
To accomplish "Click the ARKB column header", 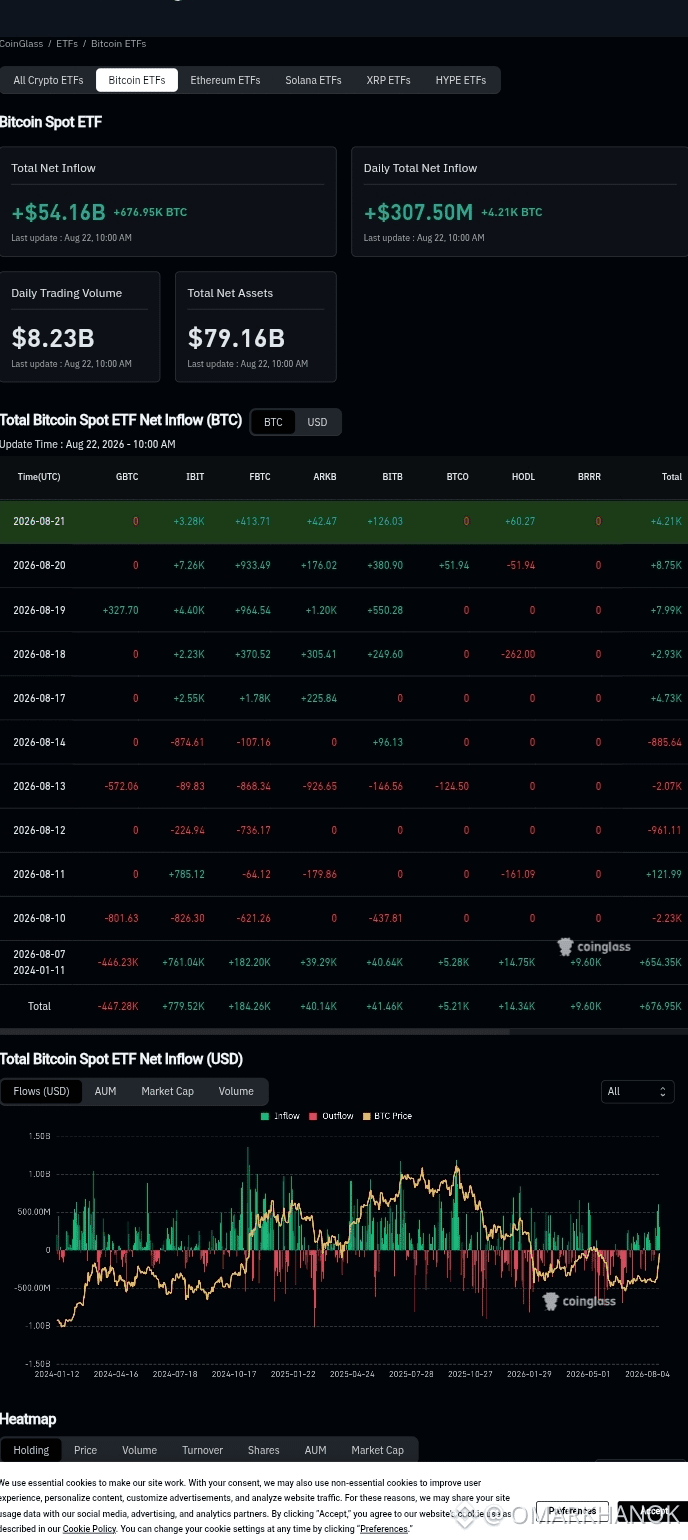I will 325,477.
